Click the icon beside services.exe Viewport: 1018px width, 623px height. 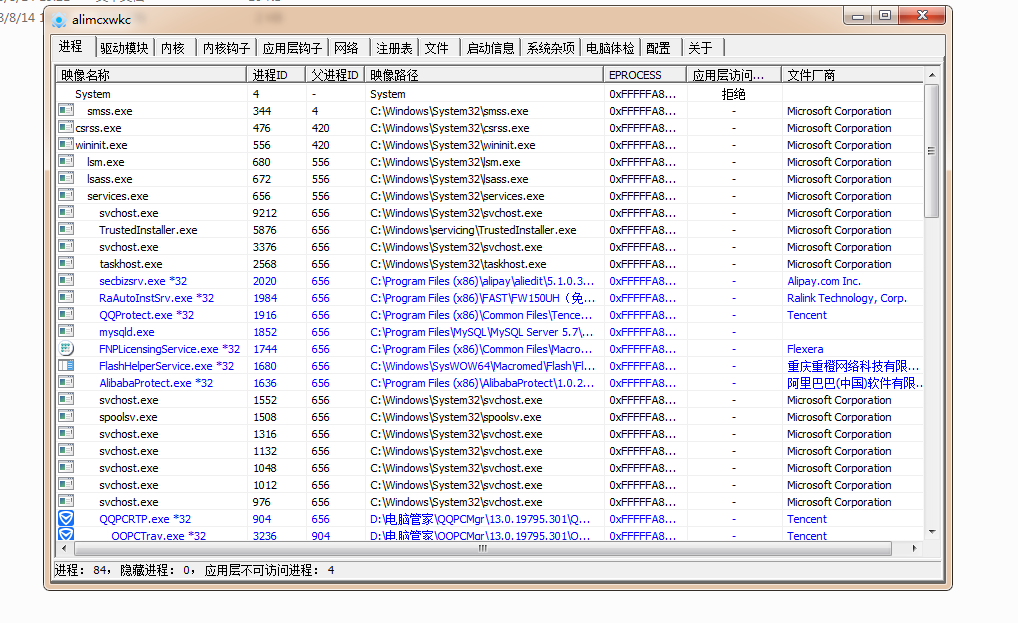click(x=66, y=195)
